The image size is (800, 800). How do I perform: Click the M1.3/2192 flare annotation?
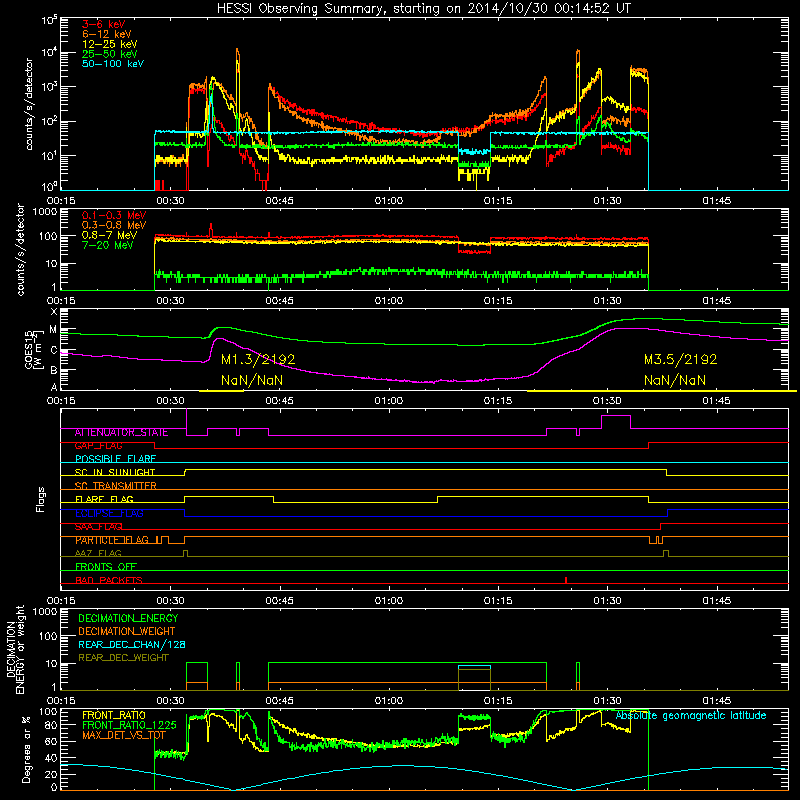point(258,359)
